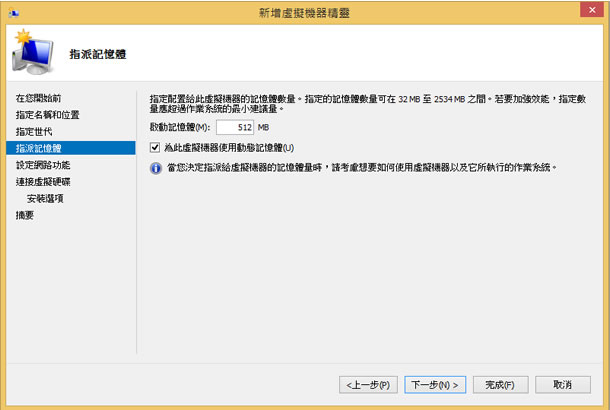Close the wizard window
This screenshot has width=610, height=410.
point(592,10)
